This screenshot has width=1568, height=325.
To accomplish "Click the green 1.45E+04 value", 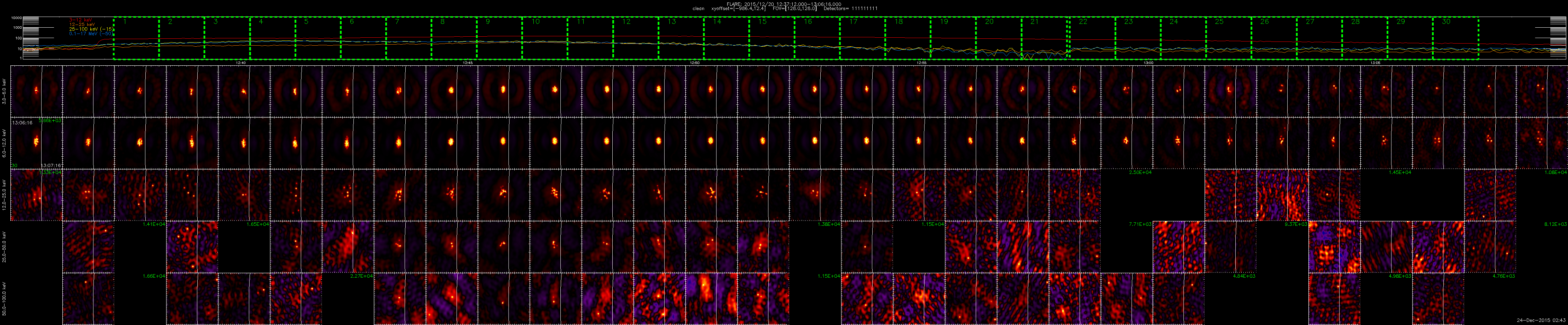I will (x=1400, y=173).
